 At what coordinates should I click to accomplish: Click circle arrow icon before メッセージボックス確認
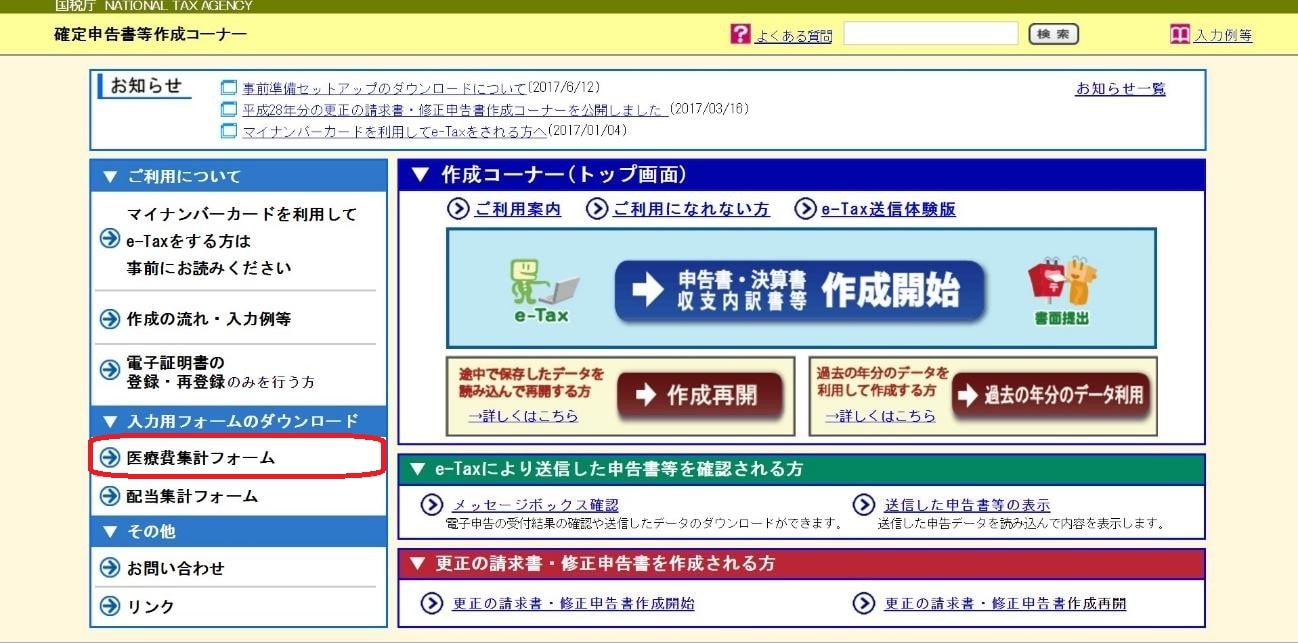click(x=432, y=505)
